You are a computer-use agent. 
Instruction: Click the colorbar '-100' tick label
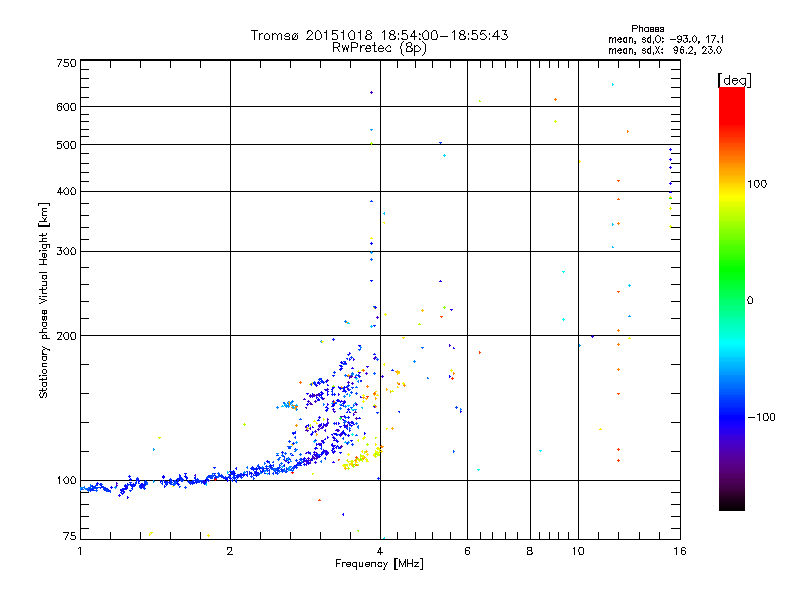[761, 417]
